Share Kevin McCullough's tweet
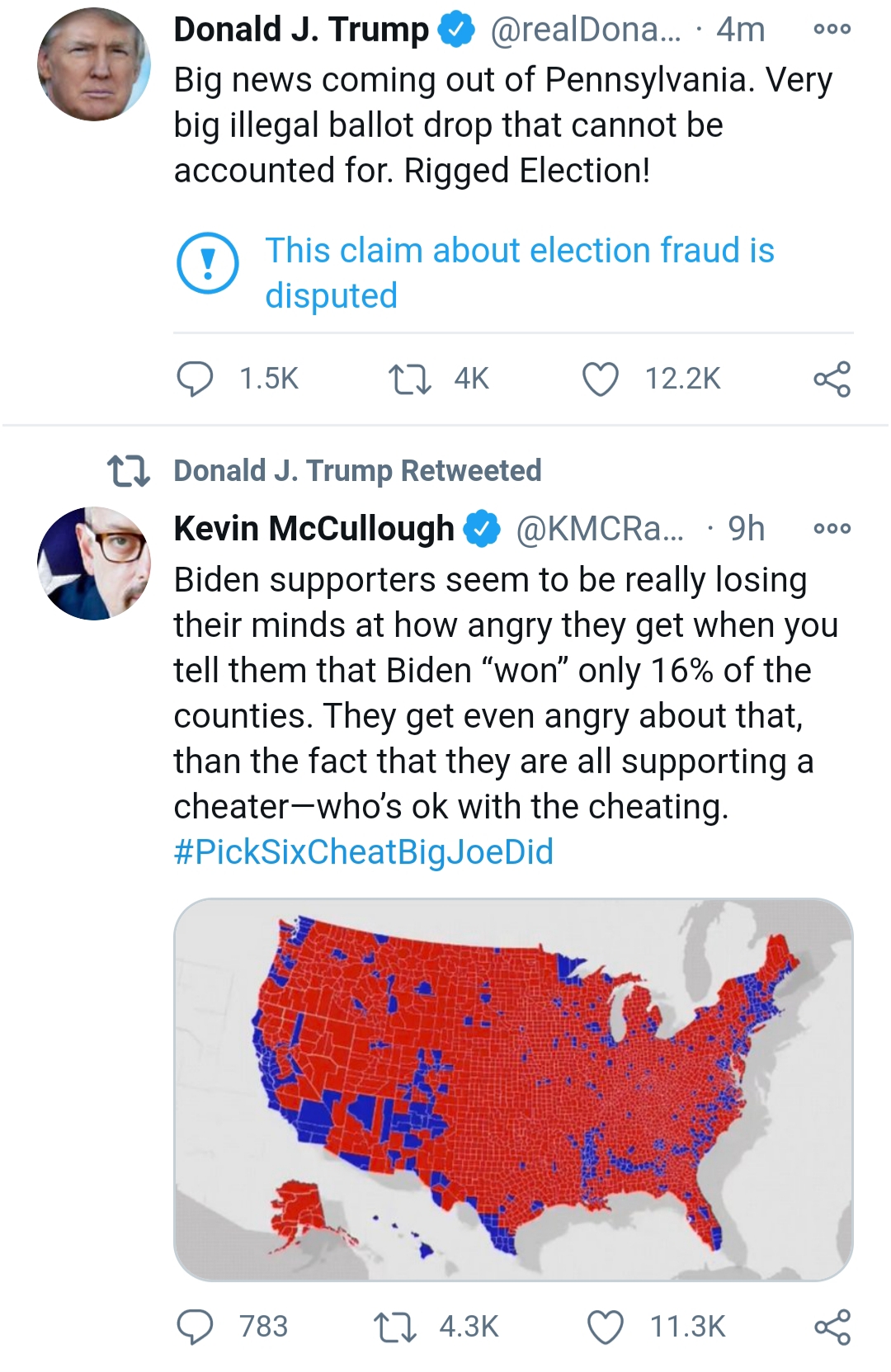This screenshot has width=891, height=1372. 831,1327
